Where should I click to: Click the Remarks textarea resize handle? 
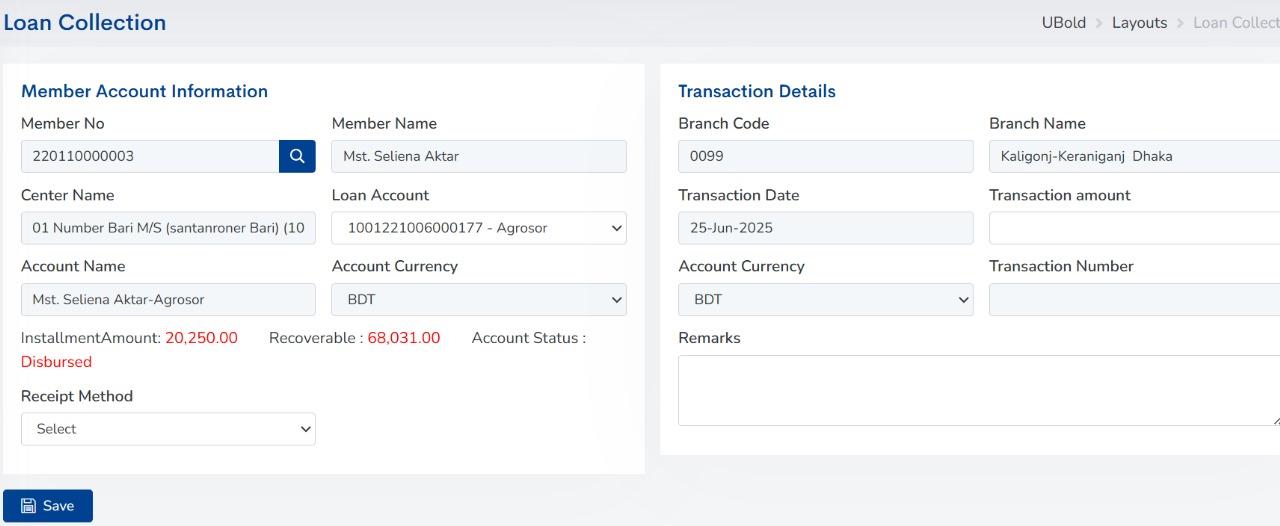click(x=1275, y=421)
